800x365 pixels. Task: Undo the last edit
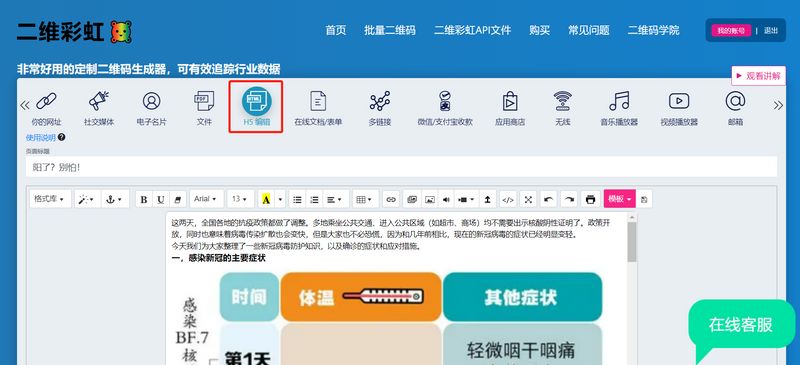click(x=548, y=199)
